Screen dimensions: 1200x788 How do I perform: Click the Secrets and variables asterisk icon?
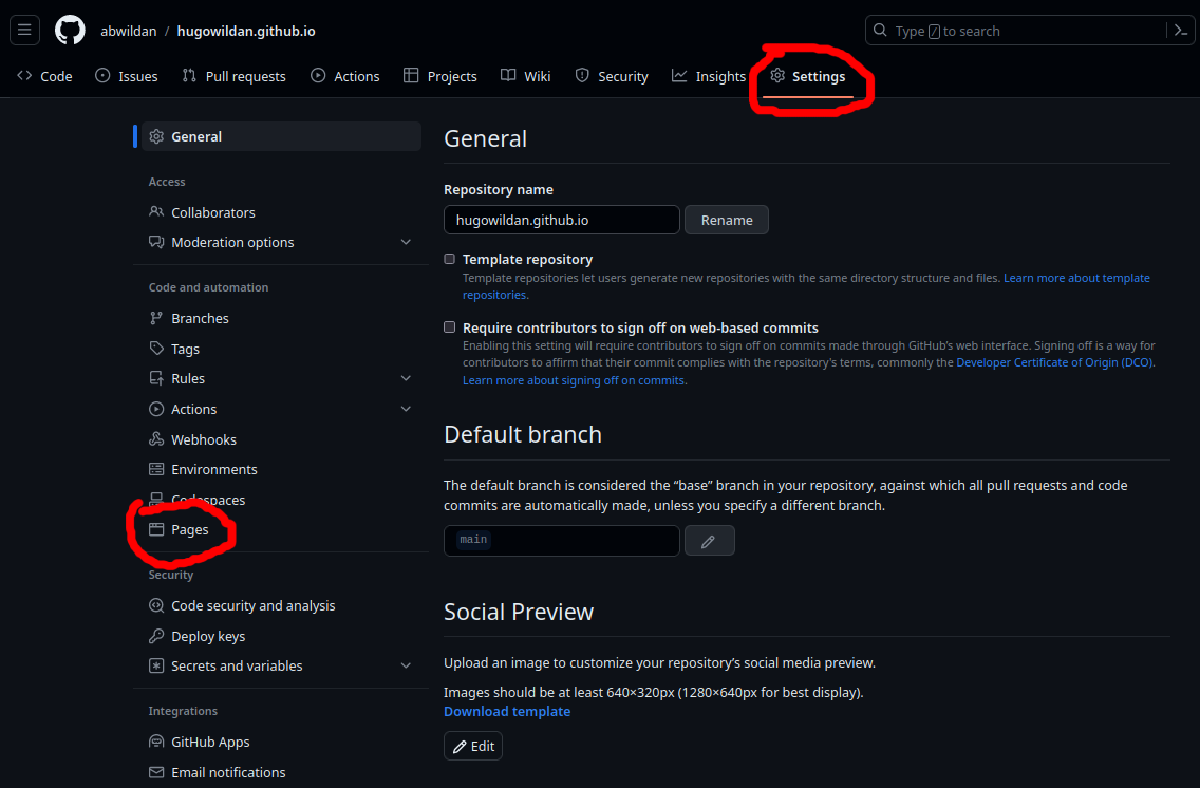[156, 666]
